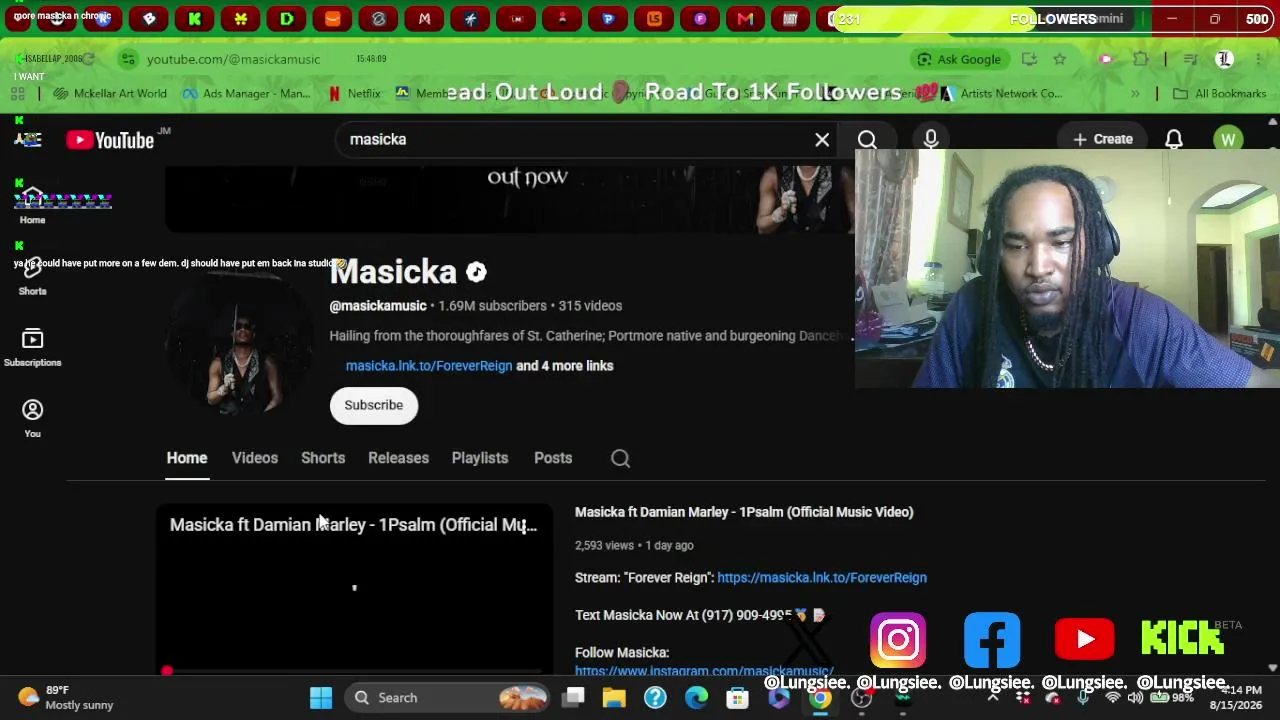
Task: Bookmark this page with the star icon
Action: 1060,59
